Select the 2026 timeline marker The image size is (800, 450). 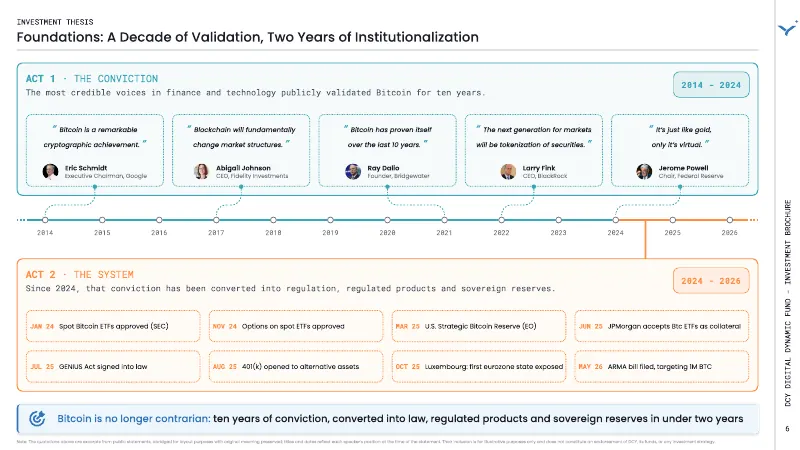[x=730, y=220]
